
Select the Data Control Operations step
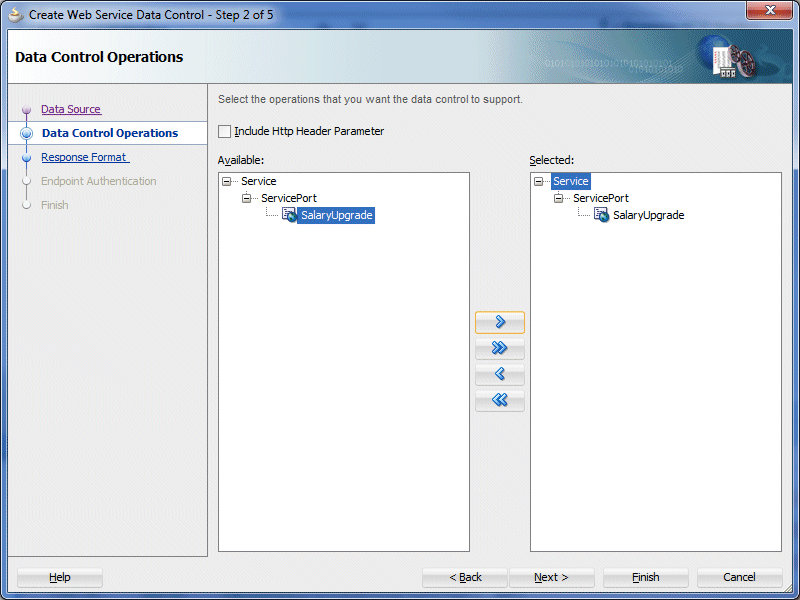click(x=110, y=133)
